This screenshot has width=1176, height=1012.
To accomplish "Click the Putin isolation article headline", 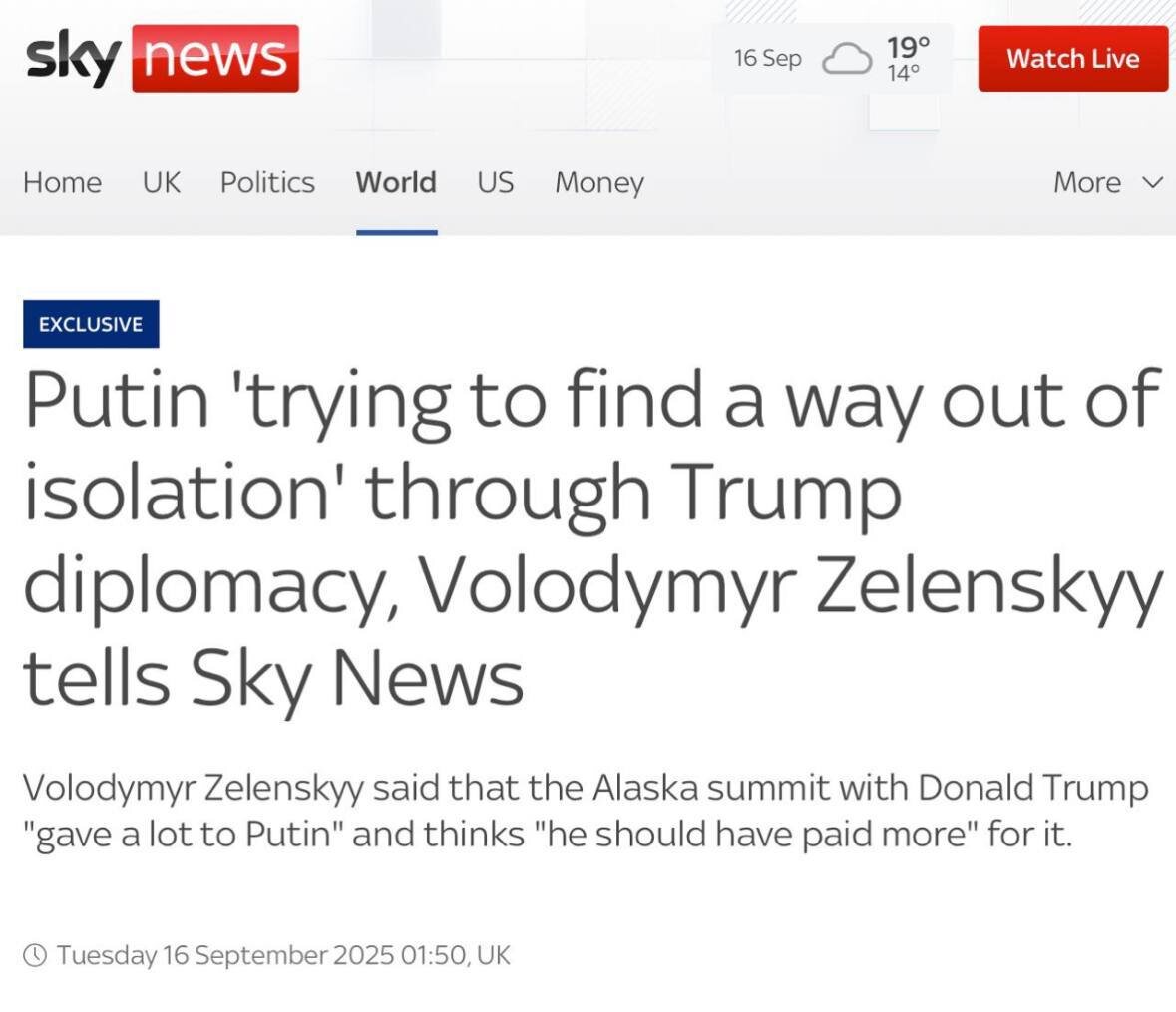I will (x=588, y=536).
